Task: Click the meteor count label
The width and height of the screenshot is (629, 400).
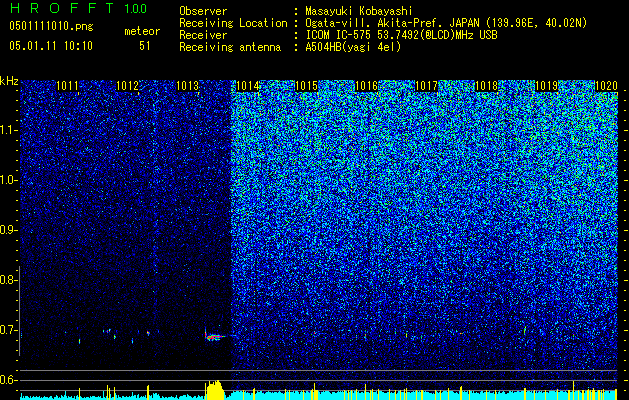Action: pyautogui.click(x=142, y=31)
